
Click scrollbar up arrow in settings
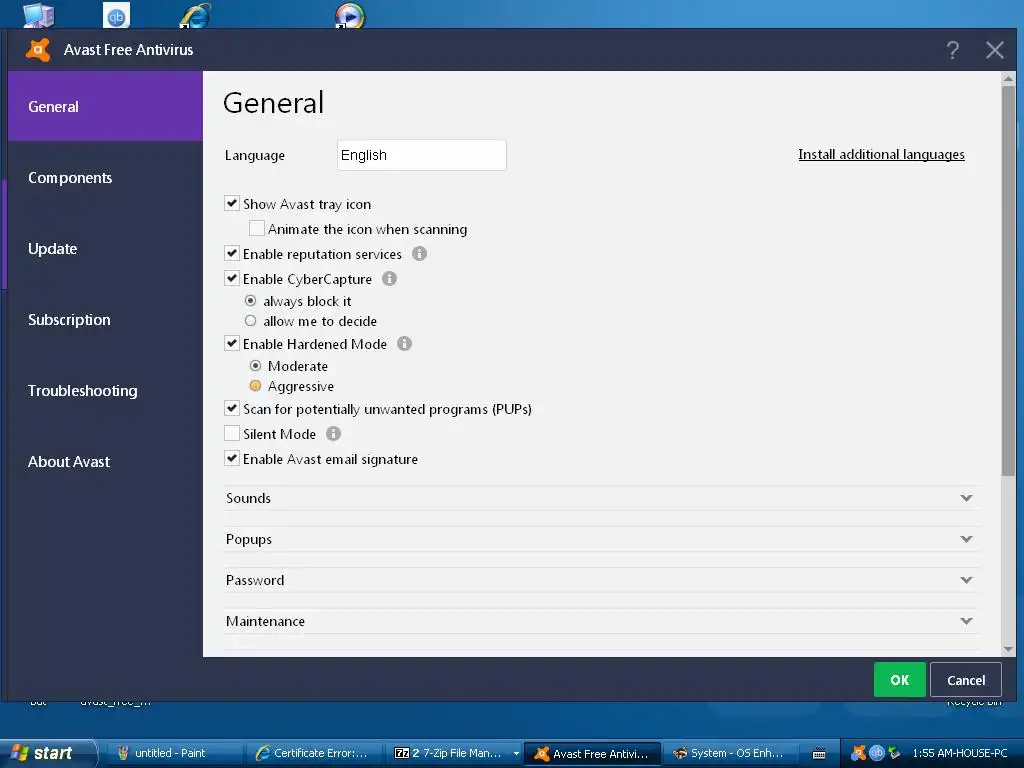coord(1008,79)
